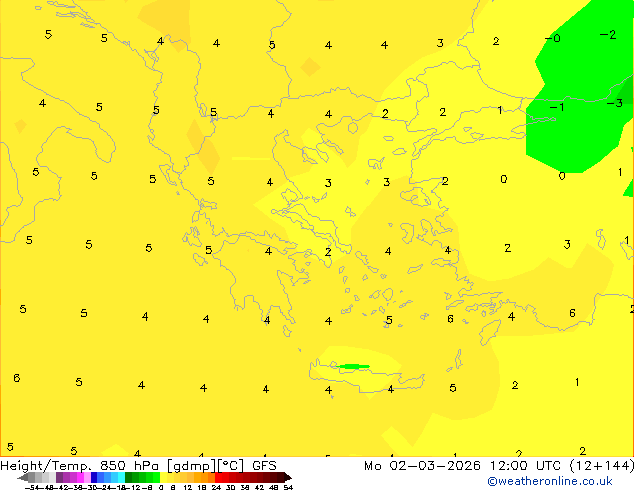Image resolution: width=634 pixels, height=490 pixels.
Task: Click the forecast date Mo 02-03-2026
Action: (422, 466)
